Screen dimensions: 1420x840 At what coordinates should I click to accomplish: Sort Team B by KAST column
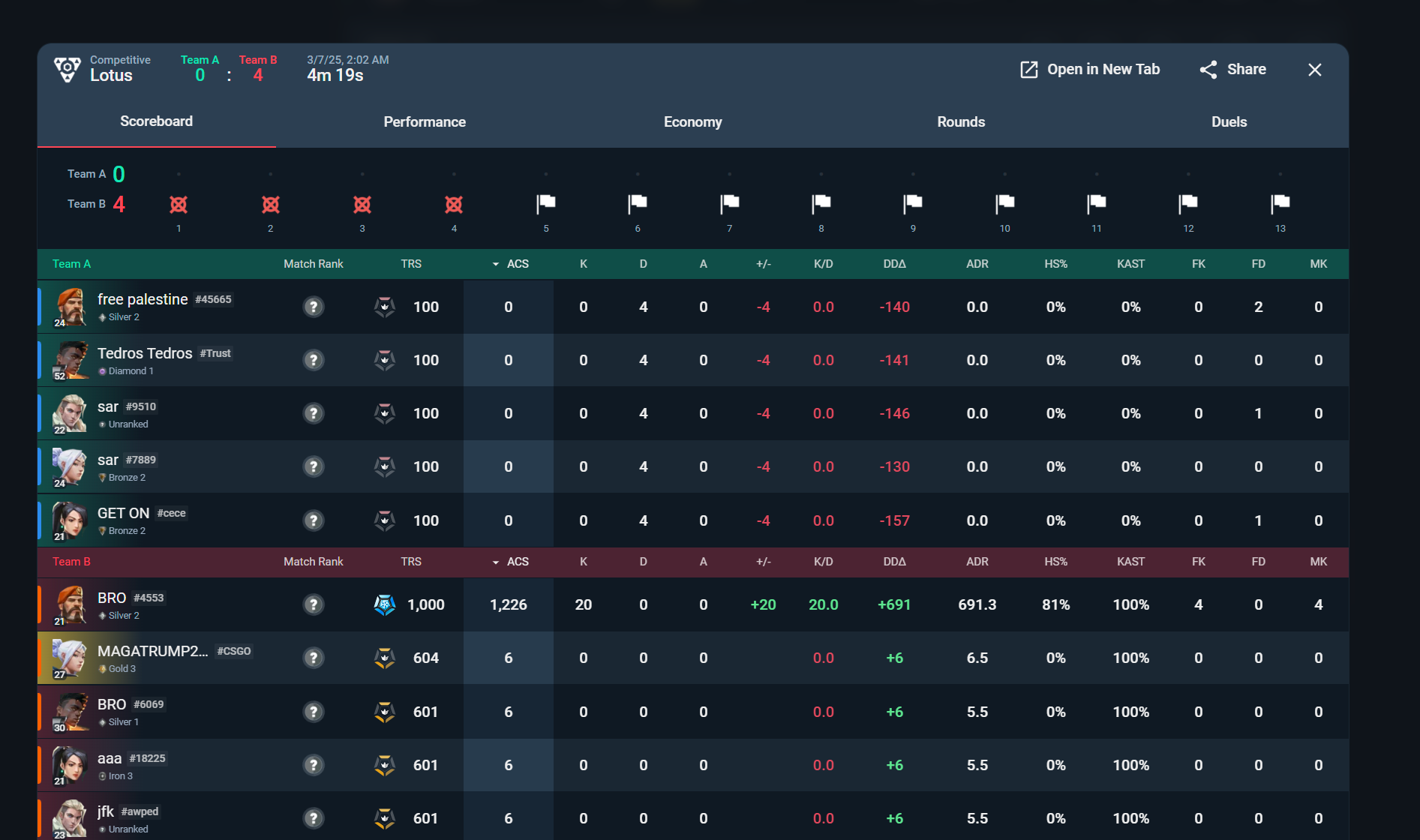pyautogui.click(x=1131, y=562)
